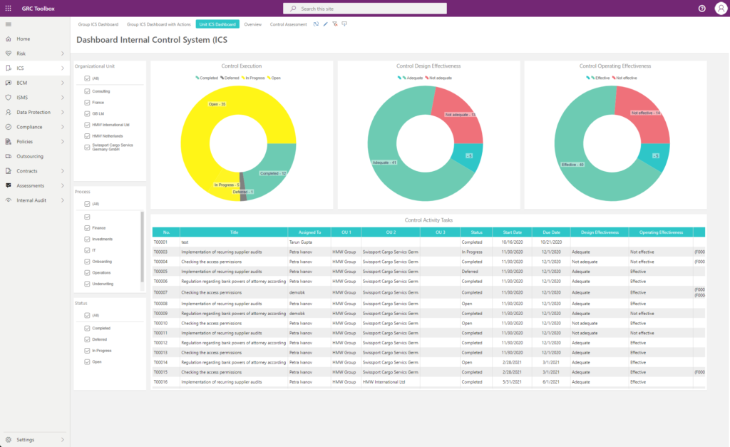730x447 pixels.
Task: Open the app launcher waffle icon
Action: [x=8, y=8]
